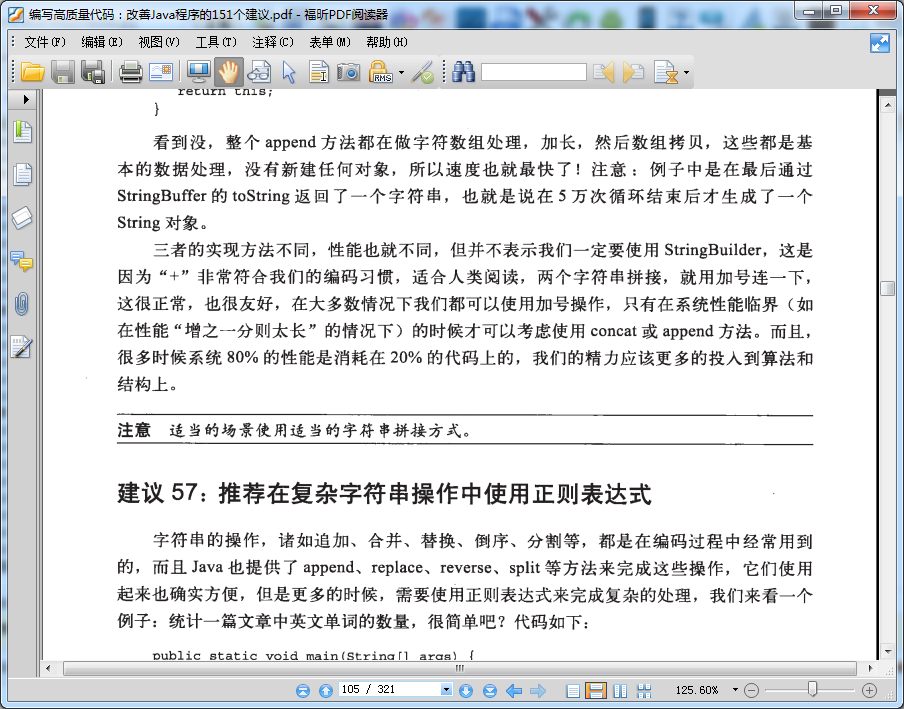Open the Comments panel icon

22,261
